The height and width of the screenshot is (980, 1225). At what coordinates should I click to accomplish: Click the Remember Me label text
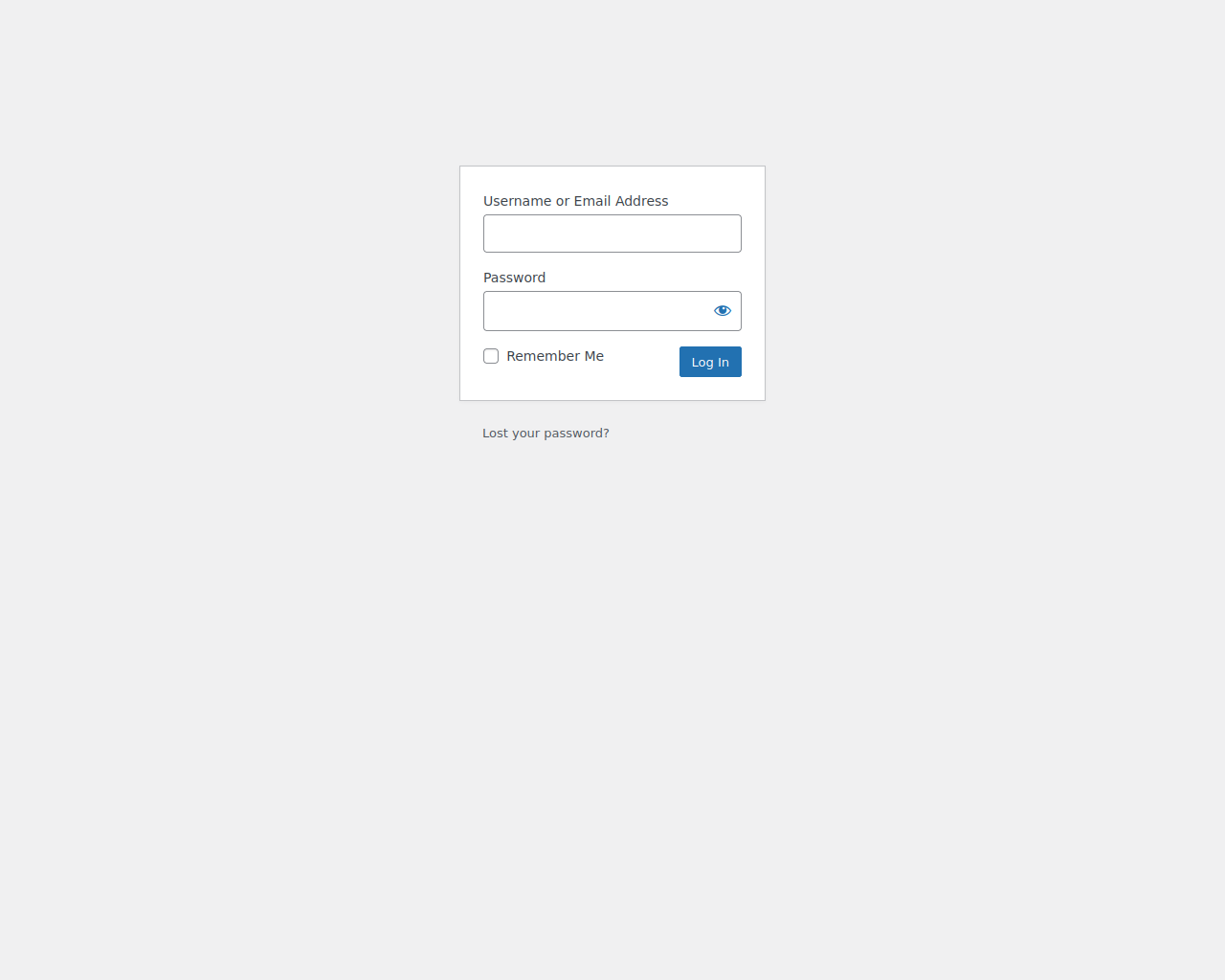pyautogui.click(x=555, y=356)
